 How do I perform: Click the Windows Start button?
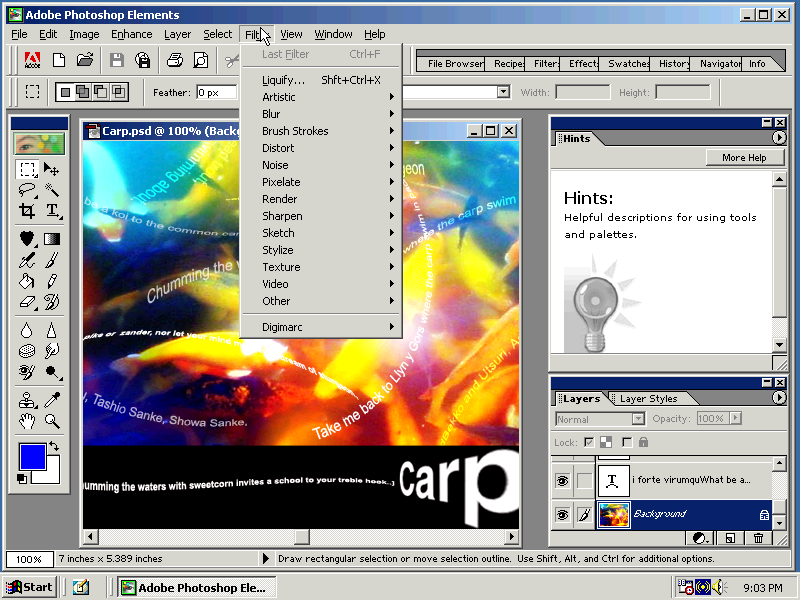click(x=30, y=587)
